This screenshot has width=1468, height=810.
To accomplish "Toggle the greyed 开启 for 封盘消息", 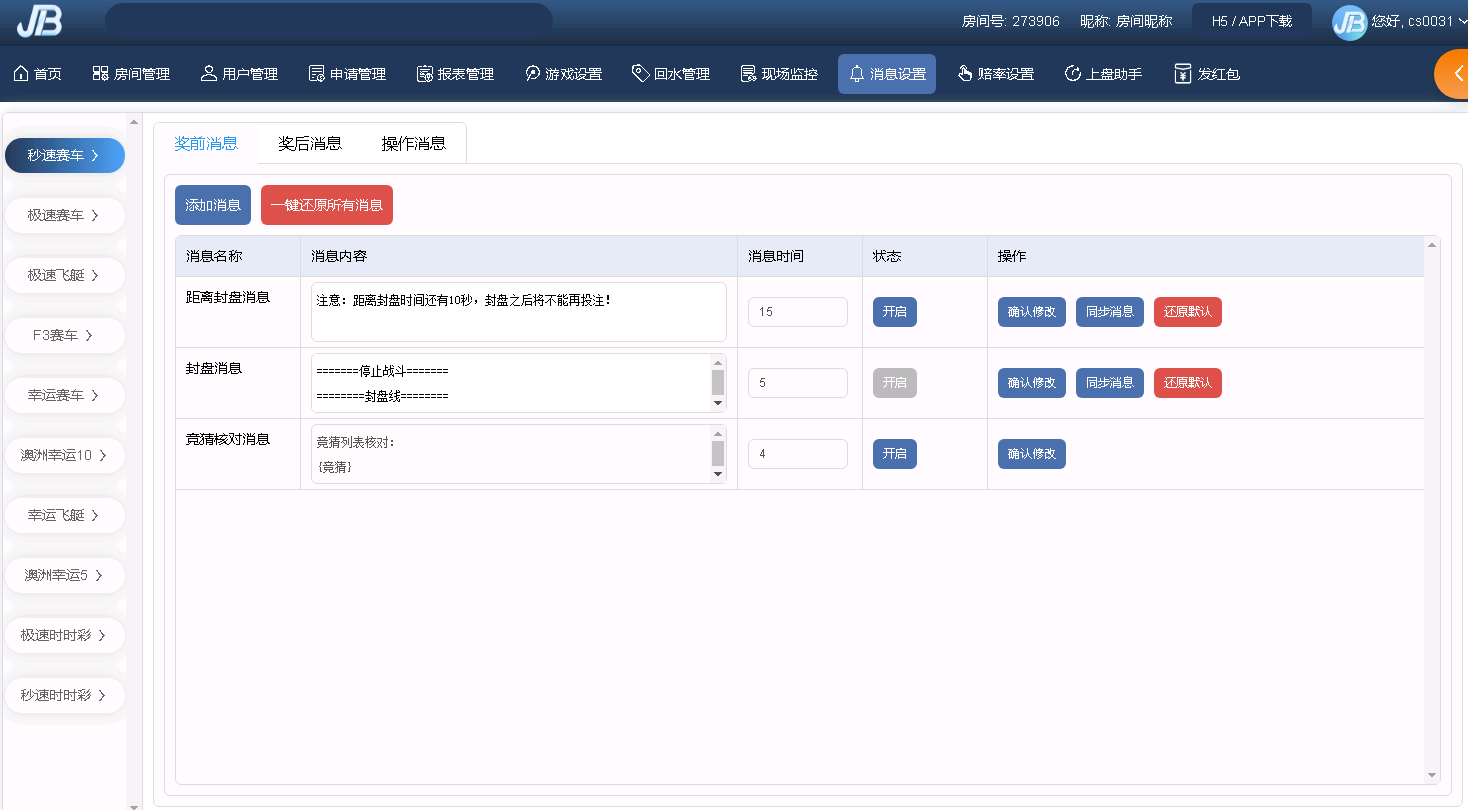I will 894,383.
